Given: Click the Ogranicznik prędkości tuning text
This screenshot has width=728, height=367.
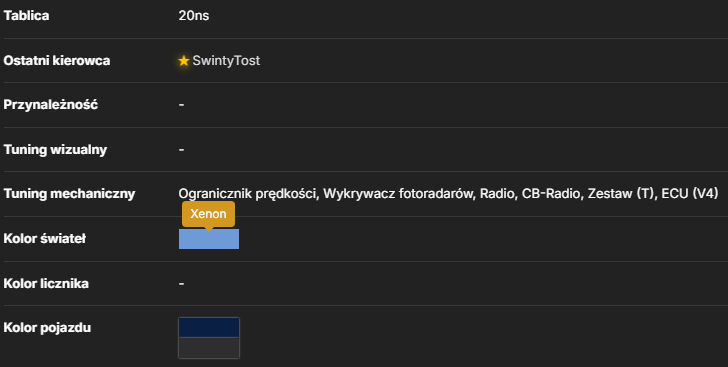Looking at the screenshot, I should tap(248, 194).
